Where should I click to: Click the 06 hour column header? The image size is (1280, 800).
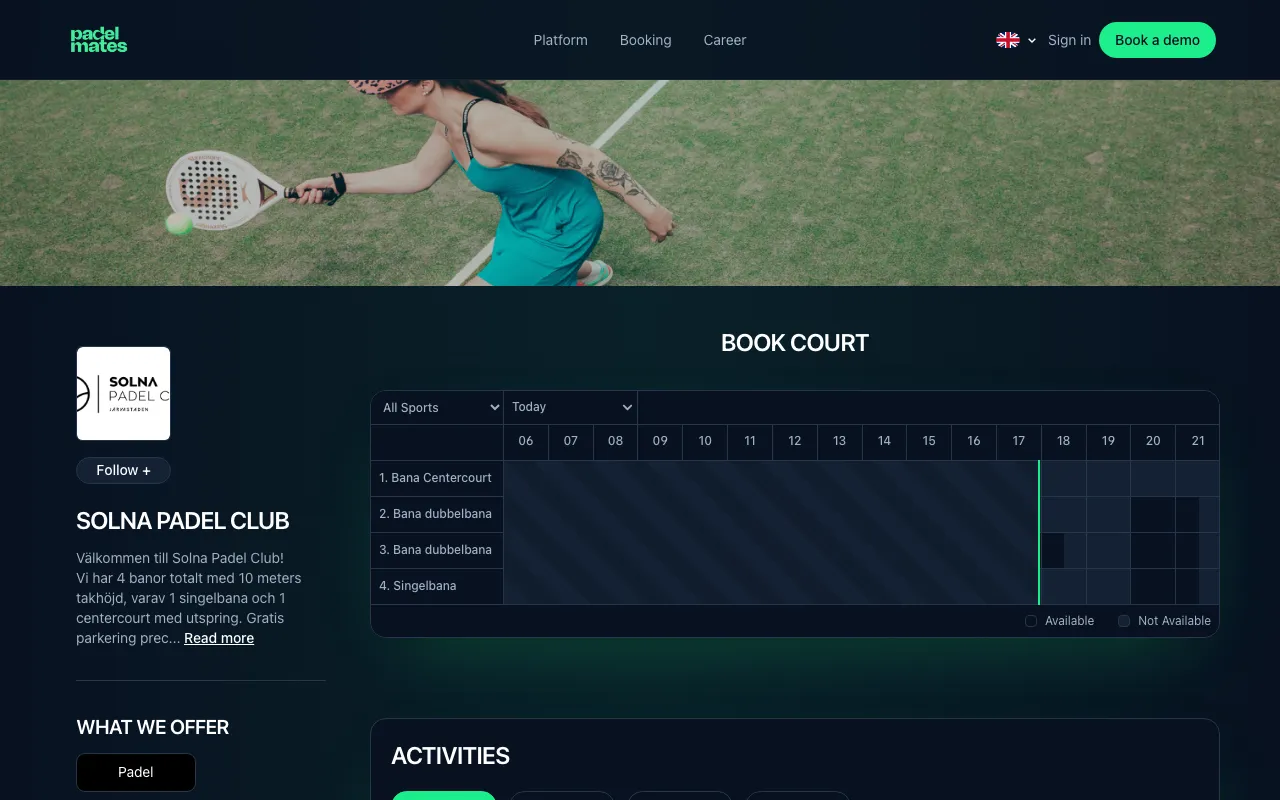click(x=526, y=441)
